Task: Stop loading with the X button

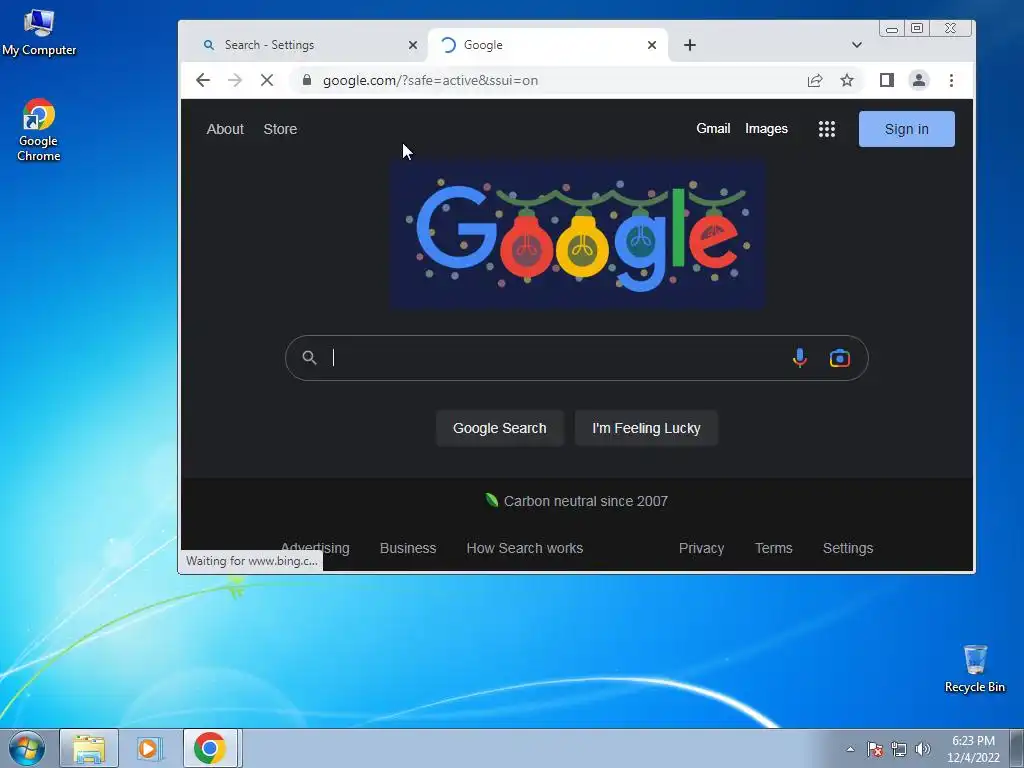Action: coord(266,80)
